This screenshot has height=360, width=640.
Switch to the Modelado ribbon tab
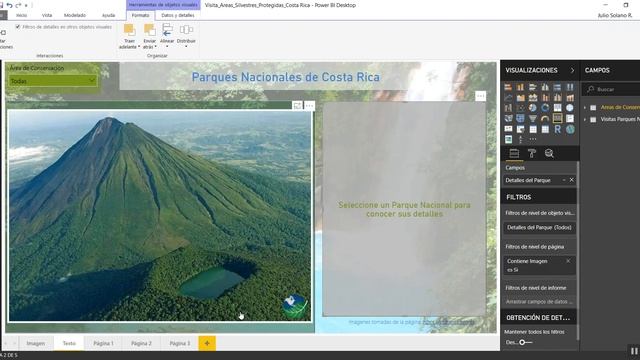click(75, 15)
